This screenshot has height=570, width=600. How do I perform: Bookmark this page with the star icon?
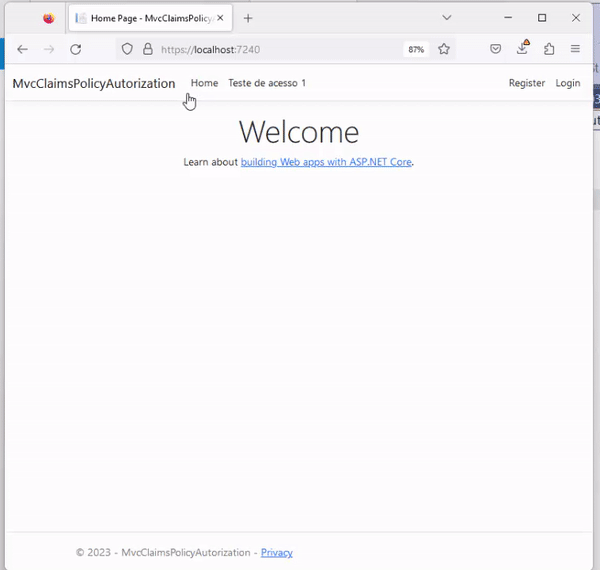[x=444, y=49]
